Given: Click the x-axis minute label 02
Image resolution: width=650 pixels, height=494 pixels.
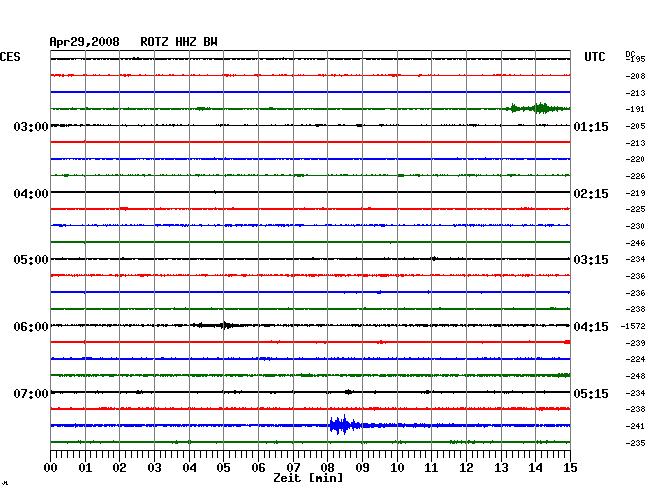Looking at the screenshot, I should (119, 468).
